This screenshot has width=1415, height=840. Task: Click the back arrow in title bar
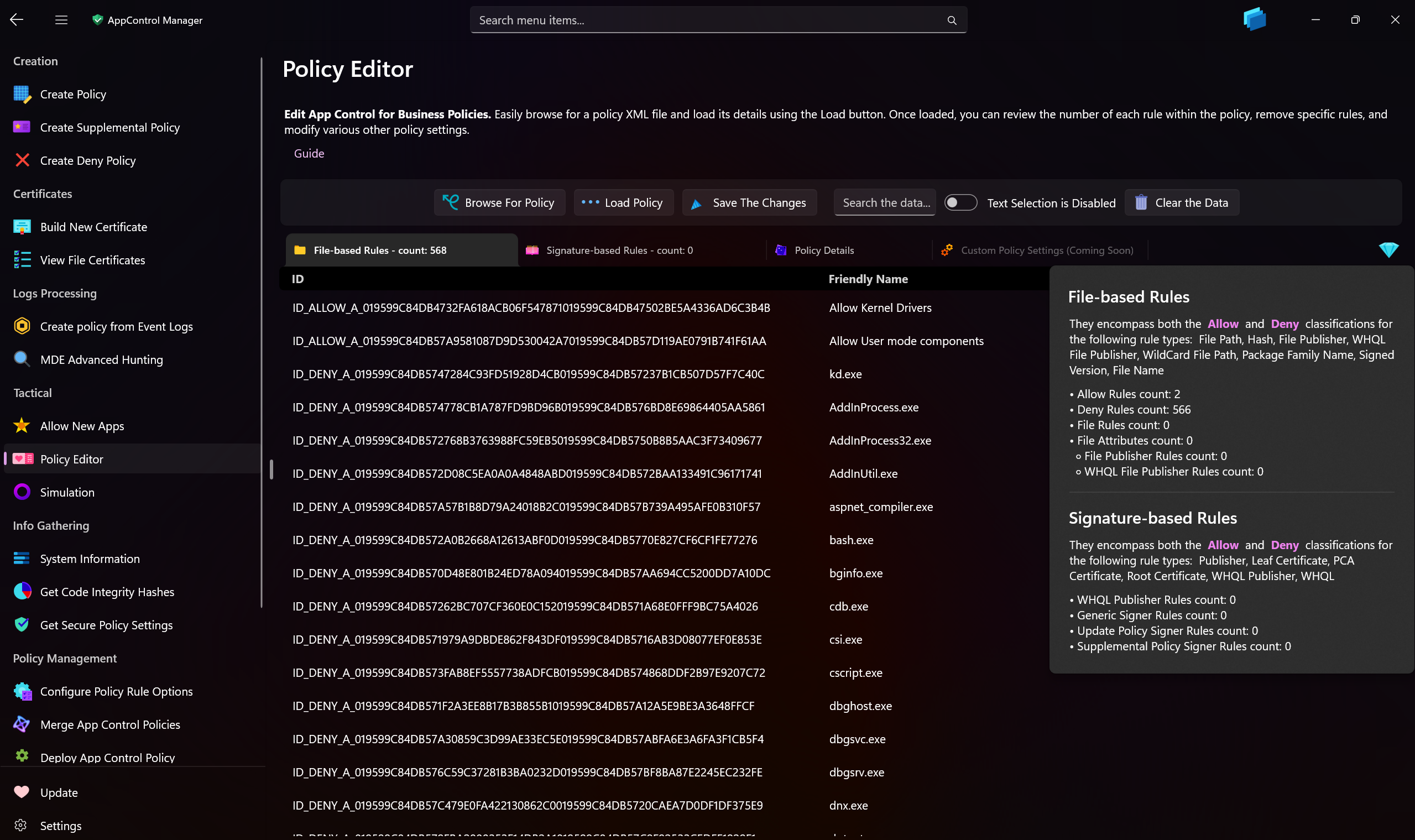point(17,20)
